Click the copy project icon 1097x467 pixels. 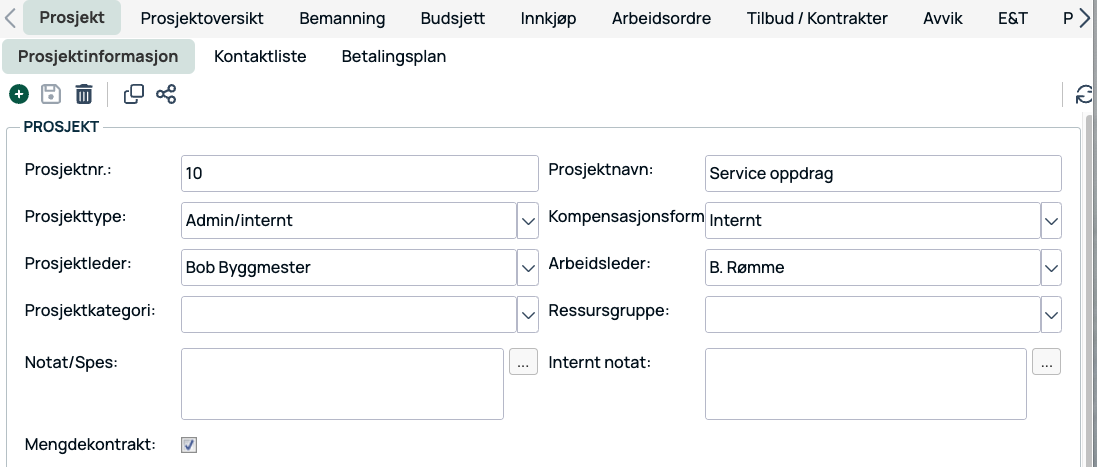tap(133, 95)
